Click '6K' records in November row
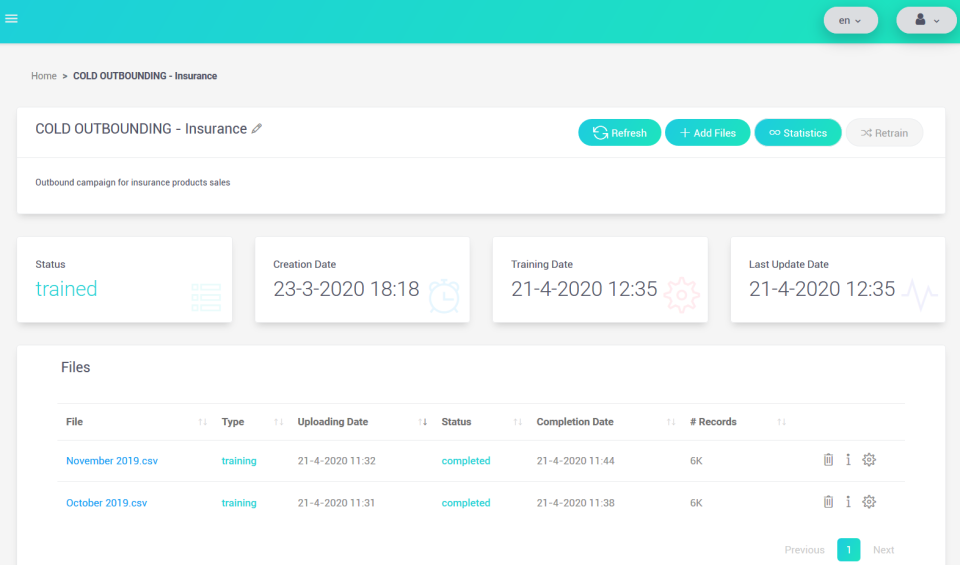This screenshot has width=960, height=565. (696, 460)
